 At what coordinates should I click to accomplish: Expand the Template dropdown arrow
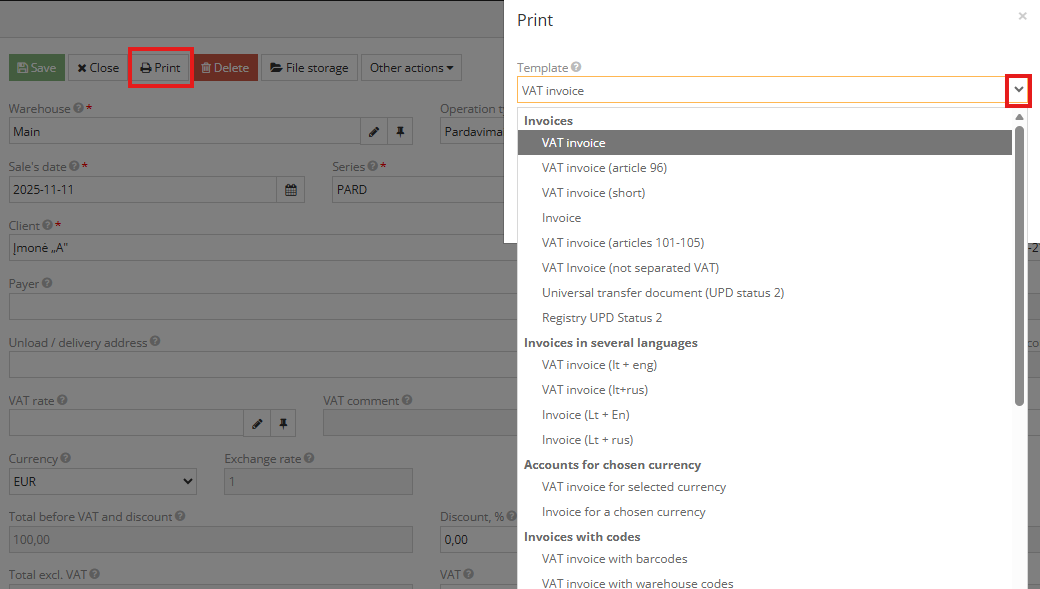pos(1018,90)
